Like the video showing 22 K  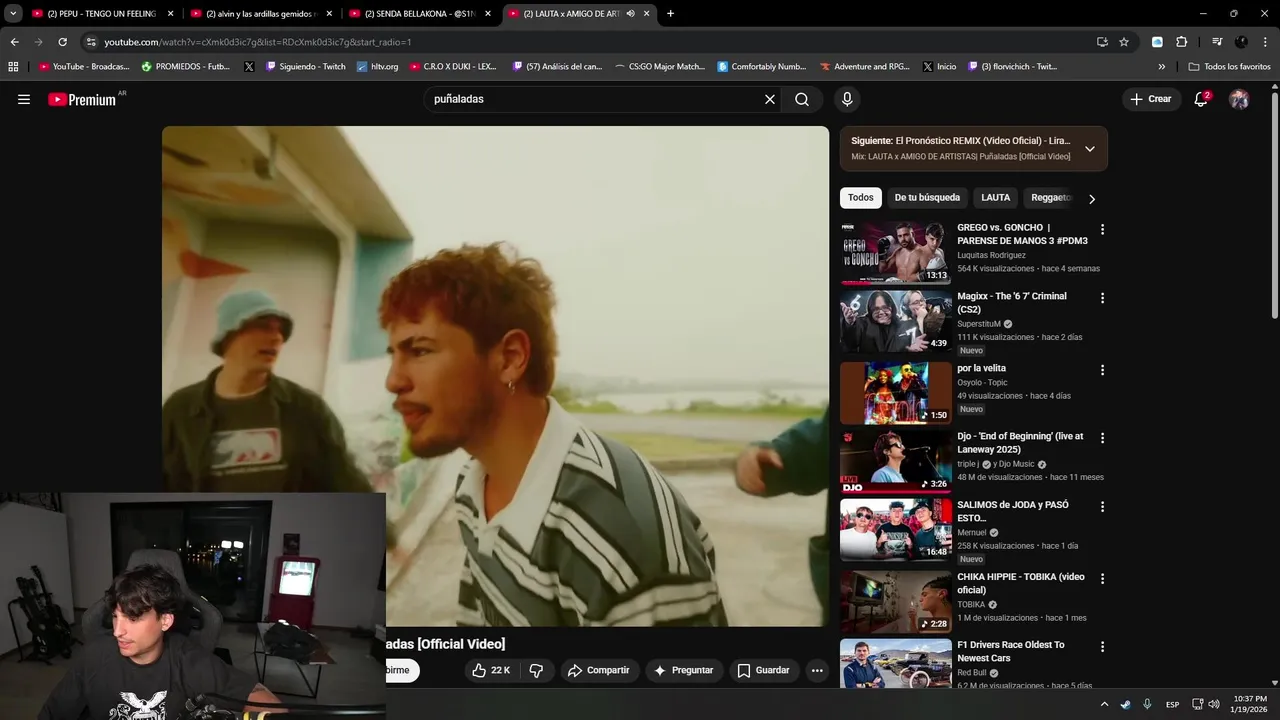coord(492,670)
